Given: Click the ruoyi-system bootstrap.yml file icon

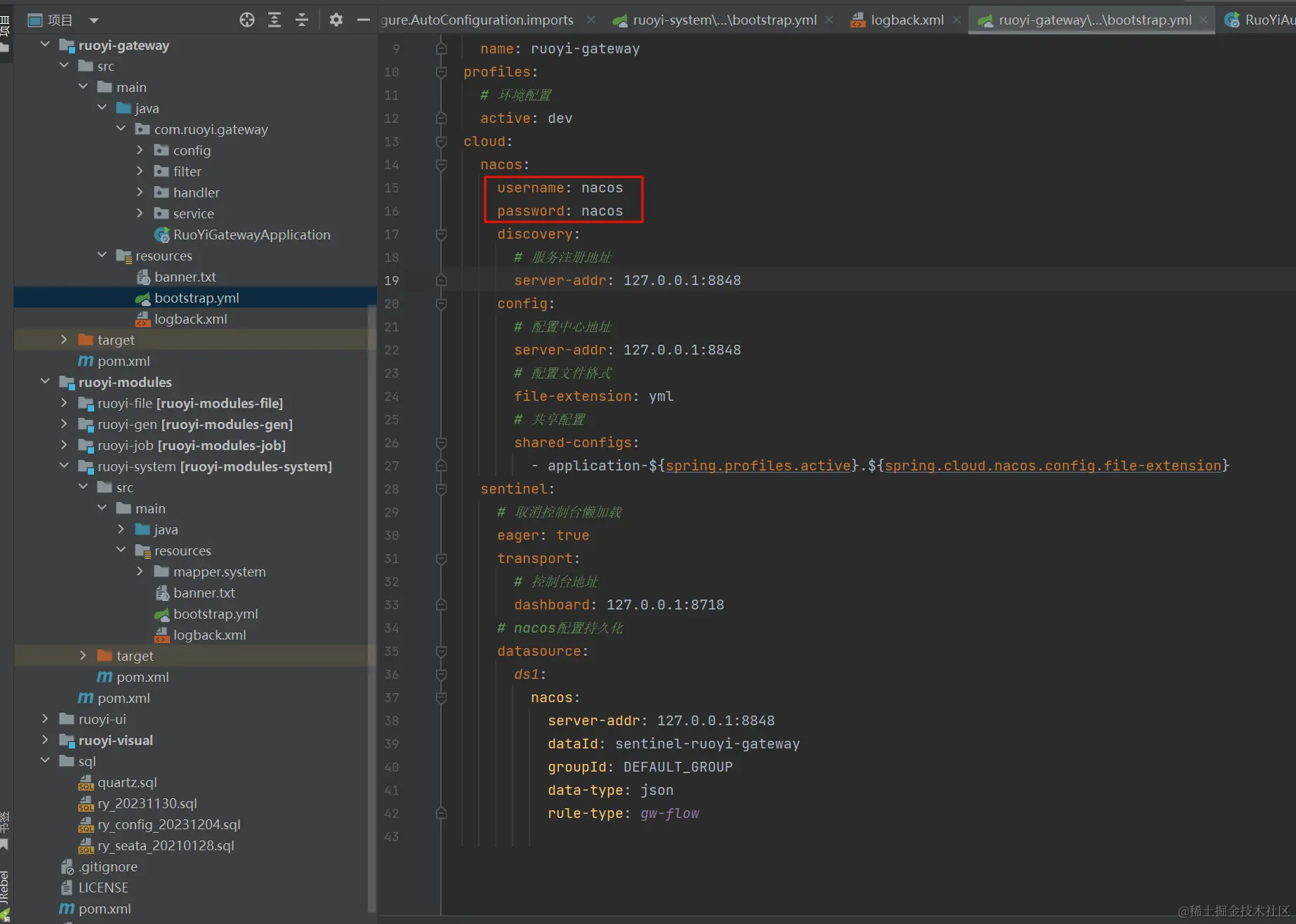Looking at the screenshot, I should tap(162, 614).
